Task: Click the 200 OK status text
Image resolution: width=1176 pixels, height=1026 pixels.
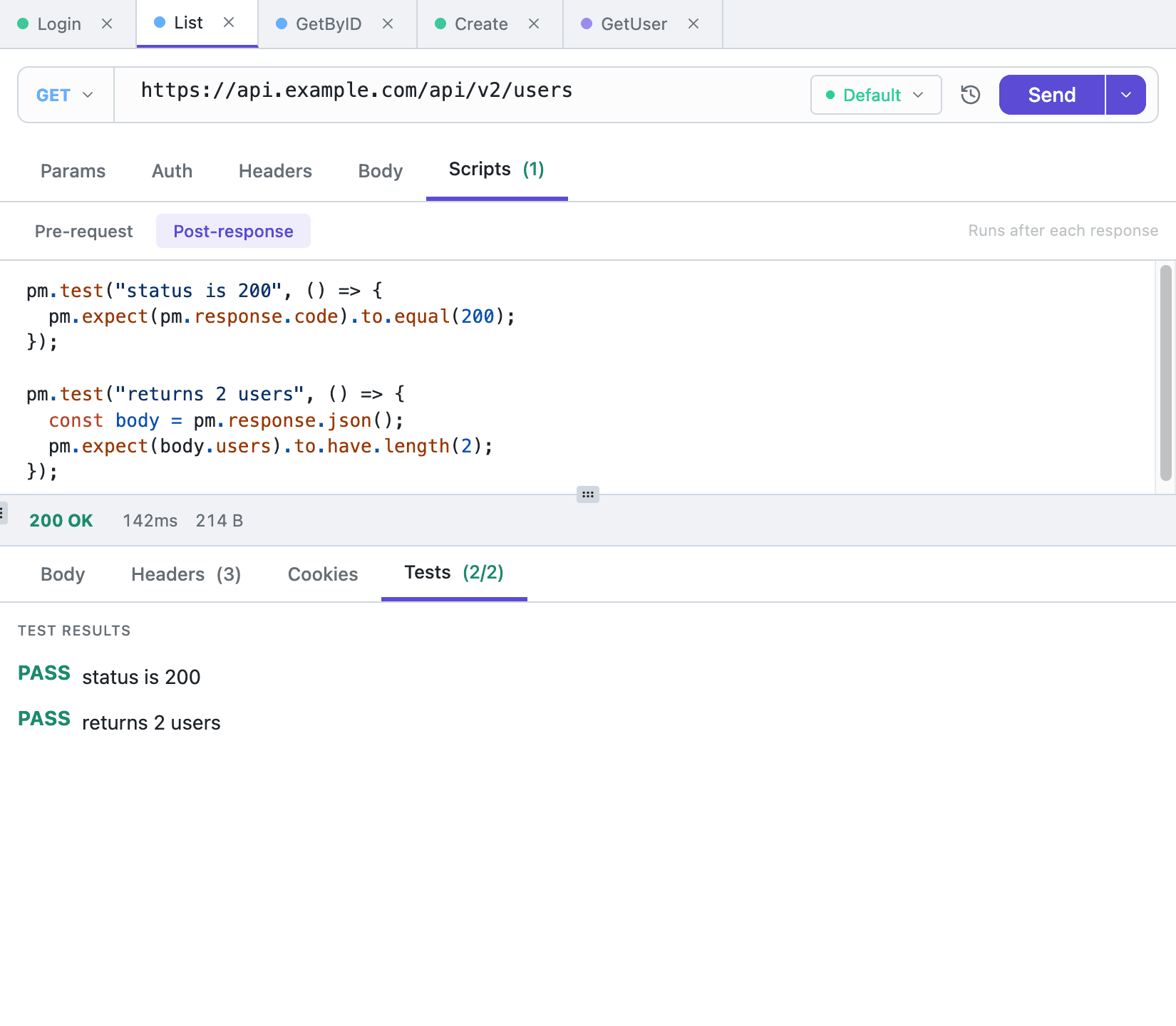Action: tap(61, 521)
